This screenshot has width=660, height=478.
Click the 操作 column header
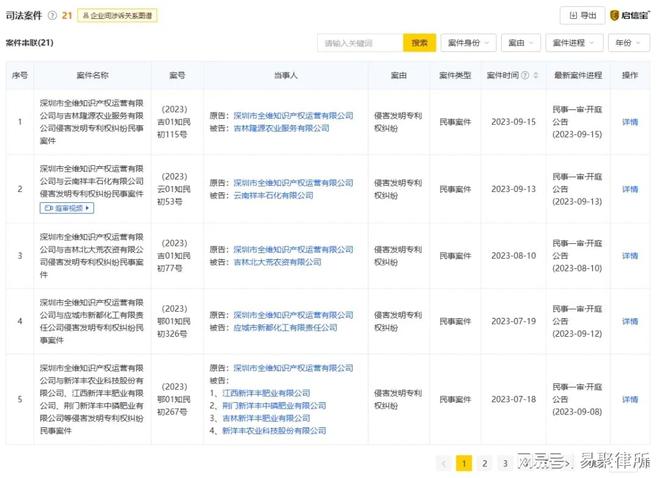click(630, 75)
